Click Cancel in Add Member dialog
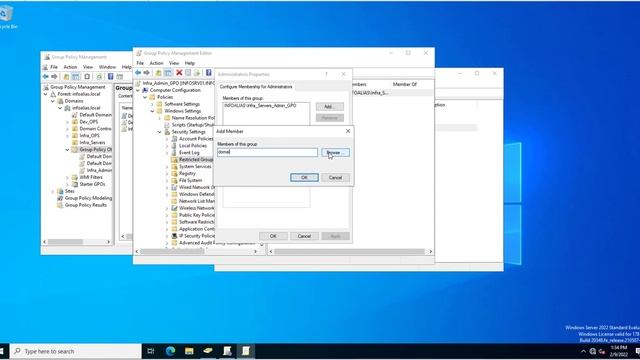The height and width of the screenshot is (360, 640). coord(335,178)
